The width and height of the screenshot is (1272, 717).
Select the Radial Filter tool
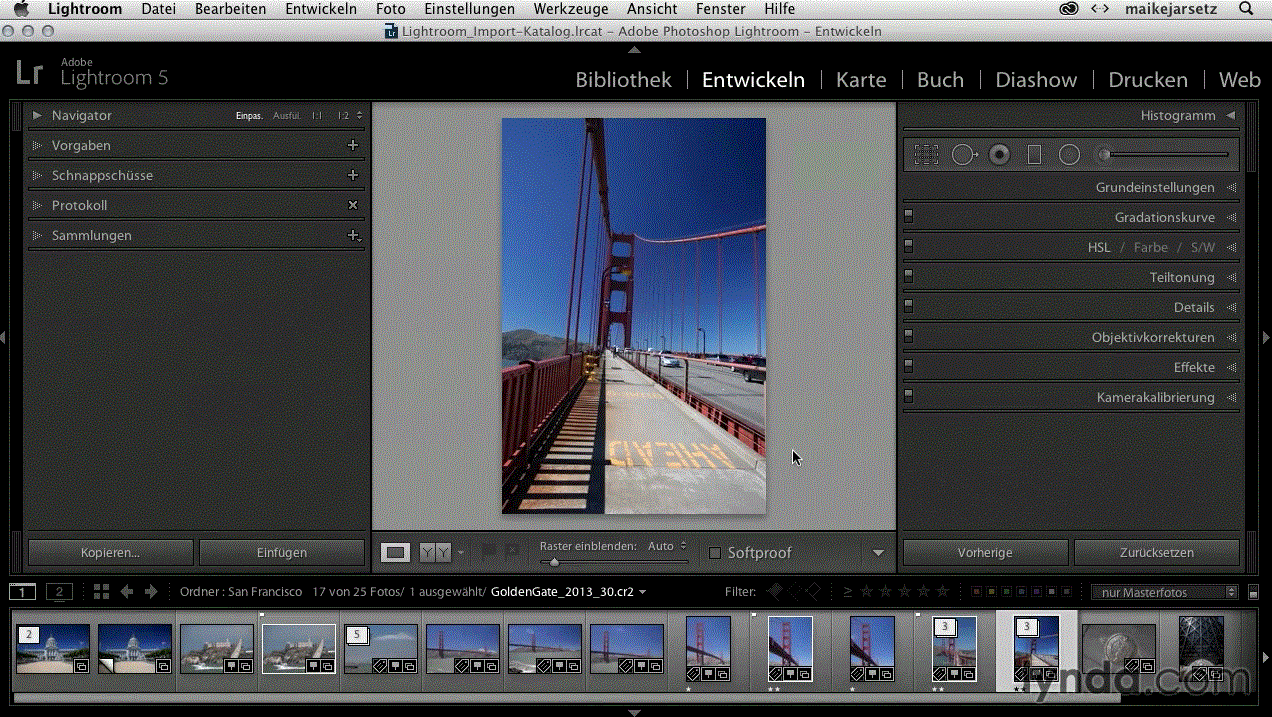tap(1070, 155)
